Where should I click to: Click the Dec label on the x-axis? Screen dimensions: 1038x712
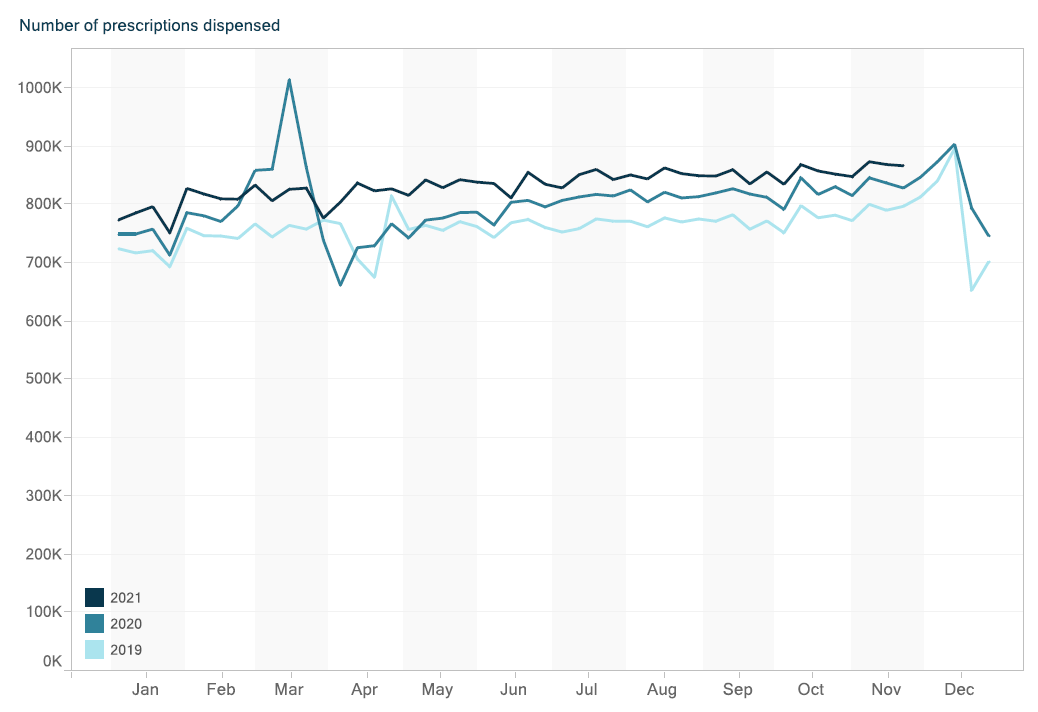pos(960,690)
